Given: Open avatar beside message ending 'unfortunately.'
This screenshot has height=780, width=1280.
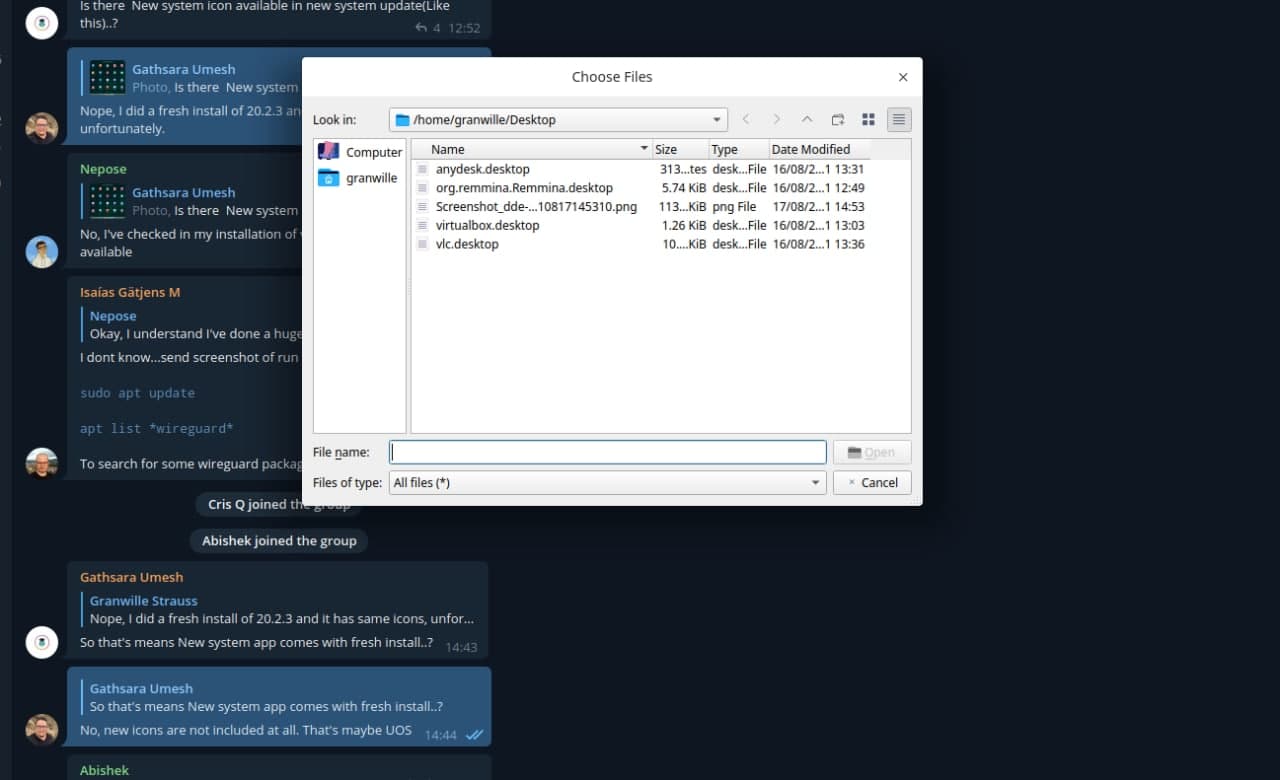Looking at the screenshot, I should 41,128.
